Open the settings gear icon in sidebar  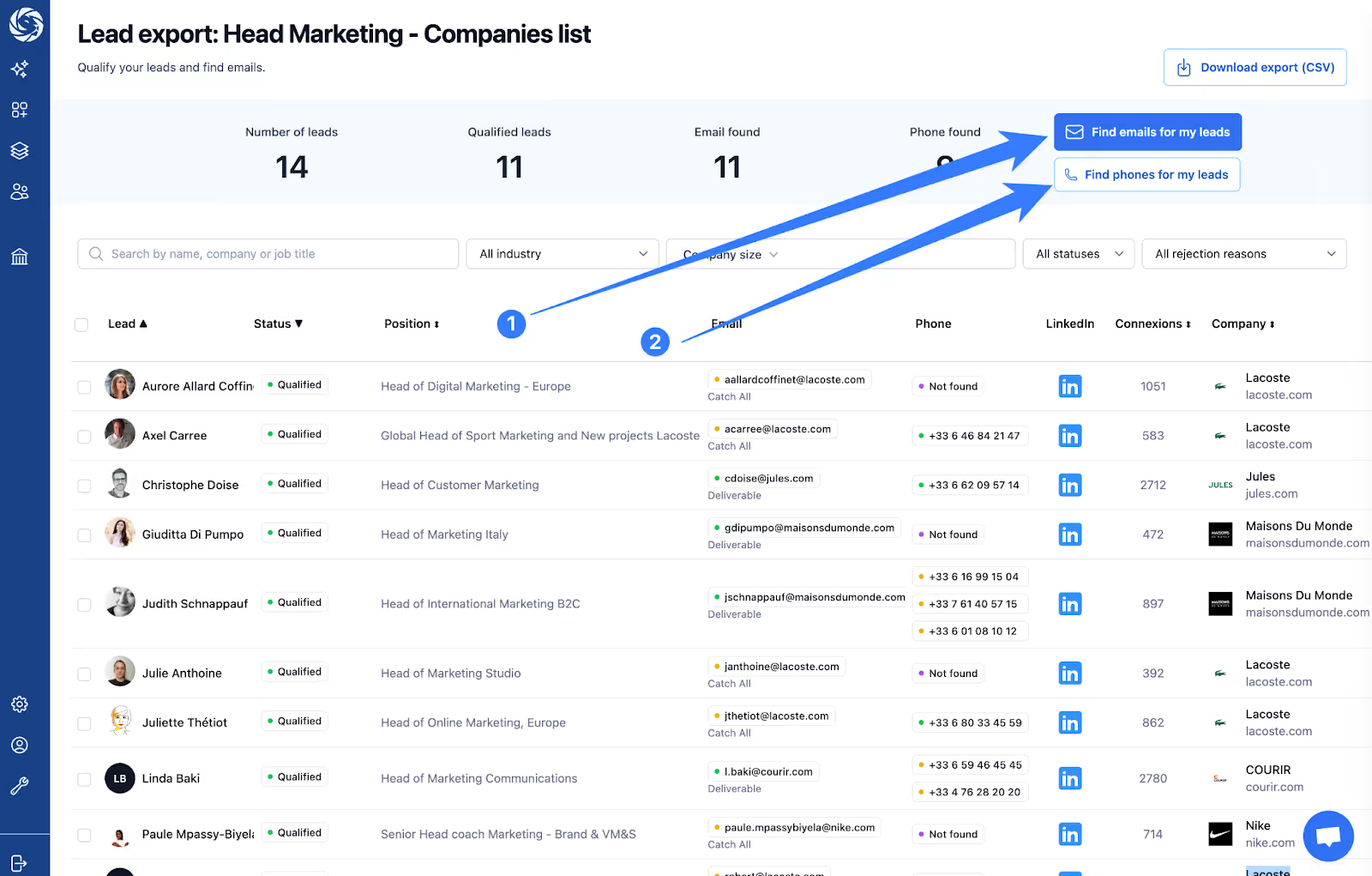click(x=20, y=704)
